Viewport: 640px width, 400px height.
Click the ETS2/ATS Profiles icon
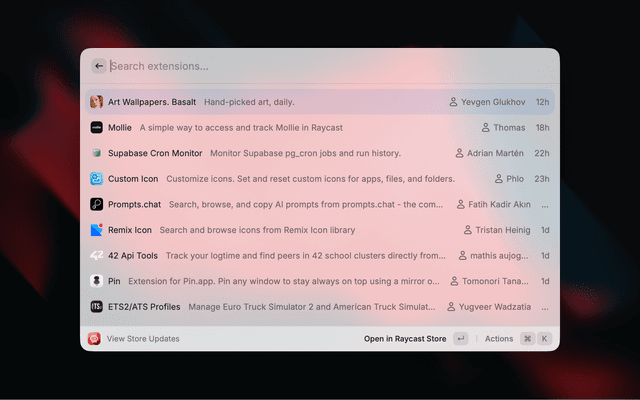point(97,307)
